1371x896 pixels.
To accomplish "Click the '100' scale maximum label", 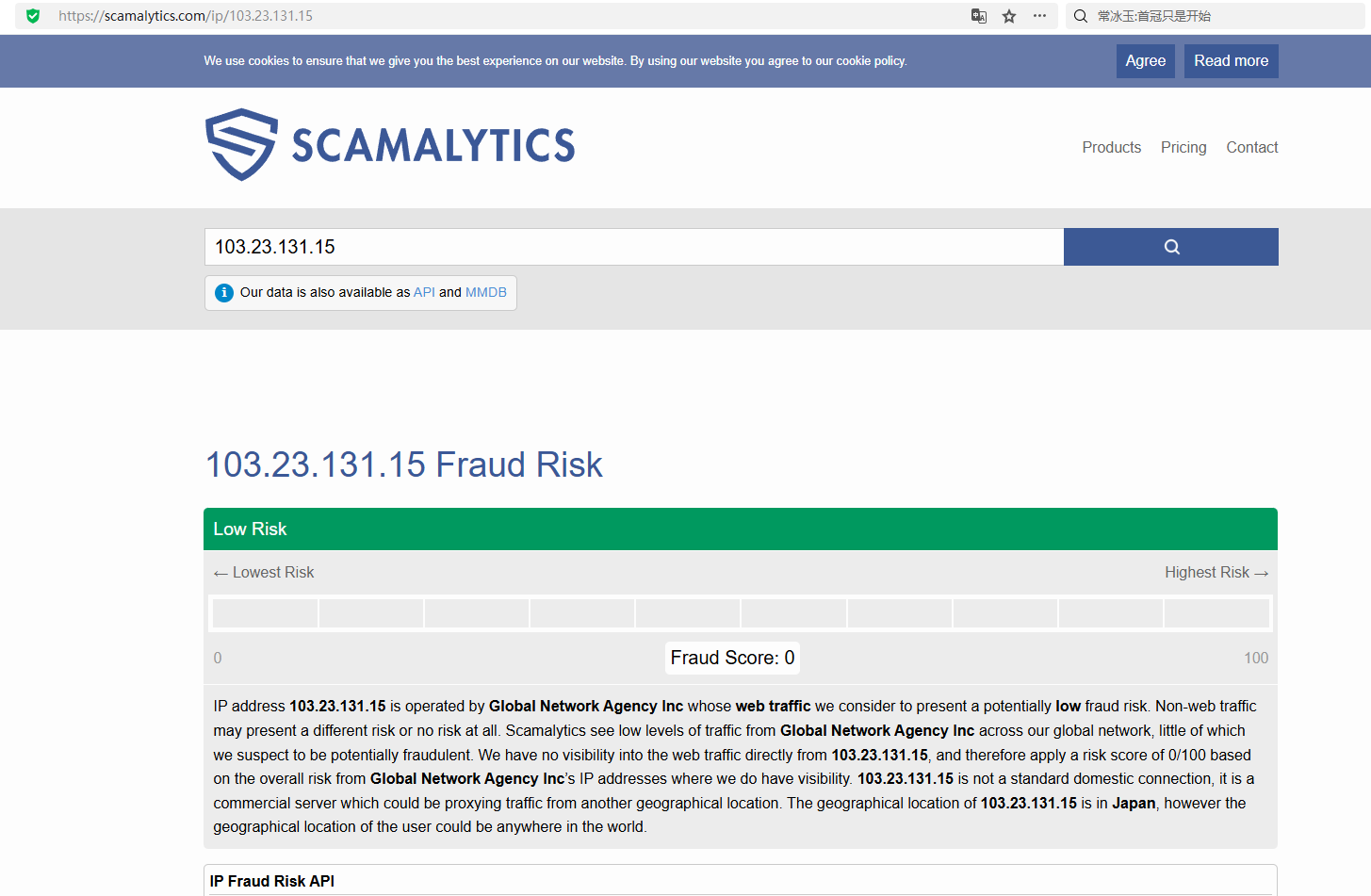I will pos(1256,659).
